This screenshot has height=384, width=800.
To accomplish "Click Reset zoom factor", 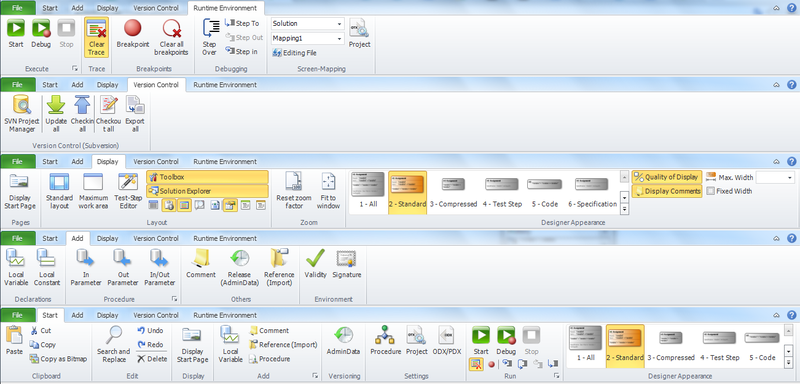I will click(294, 191).
